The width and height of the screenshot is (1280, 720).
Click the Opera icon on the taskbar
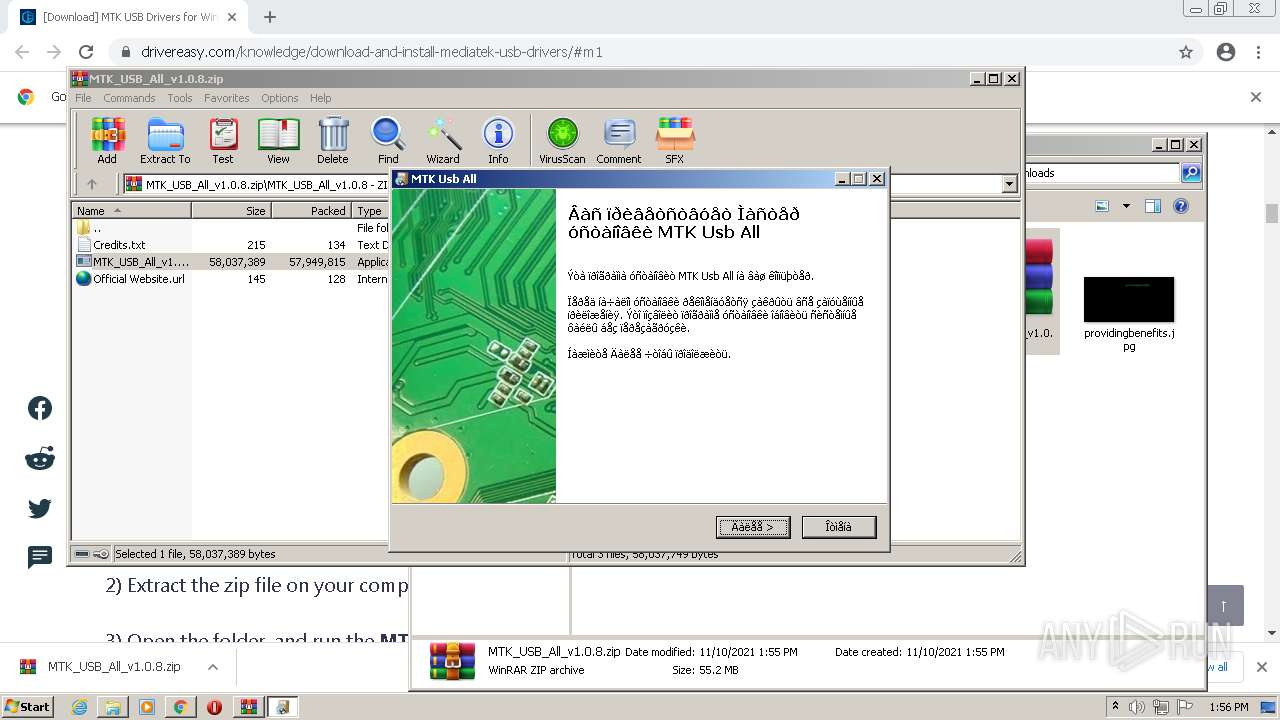[214, 707]
